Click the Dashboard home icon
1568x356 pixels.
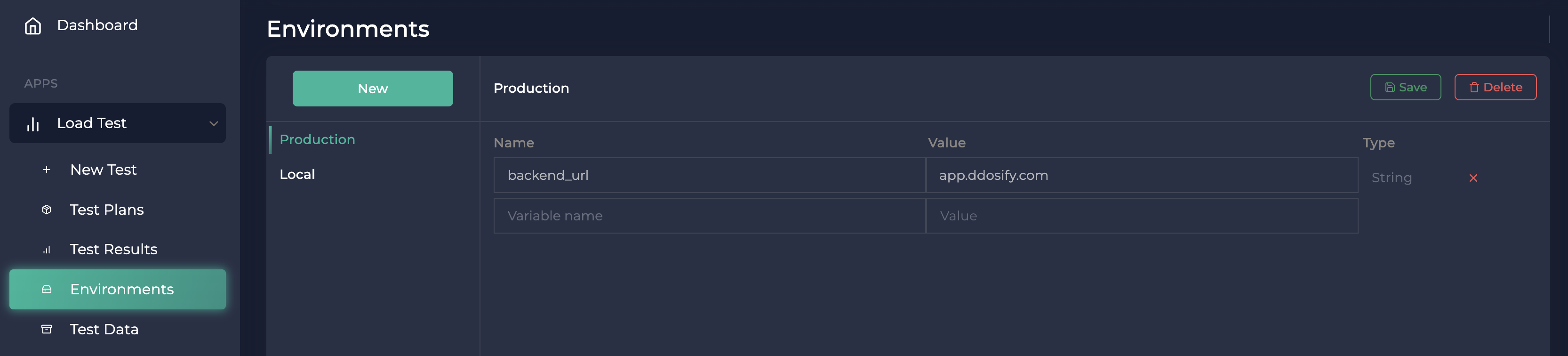33,25
